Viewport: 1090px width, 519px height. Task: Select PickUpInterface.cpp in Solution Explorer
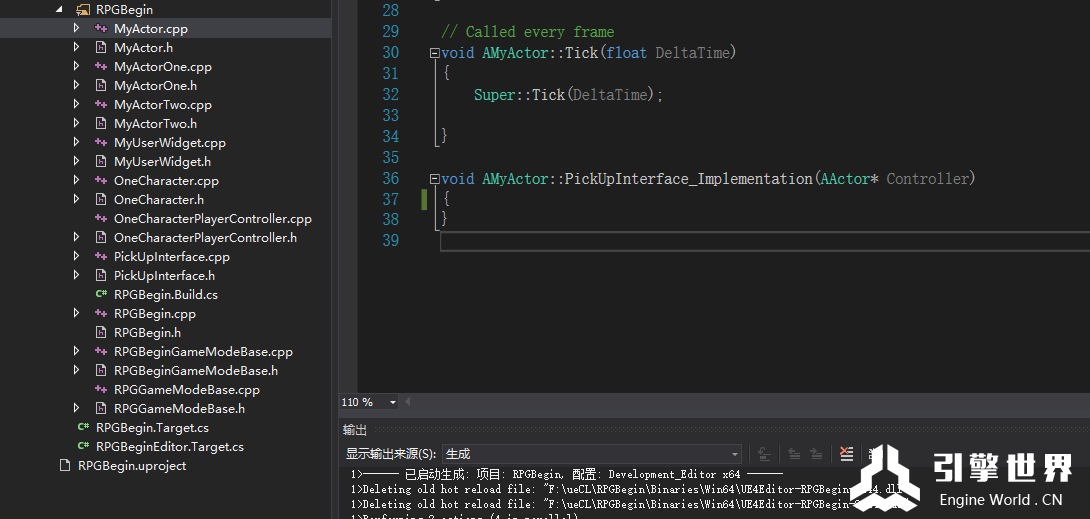[x=172, y=256]
